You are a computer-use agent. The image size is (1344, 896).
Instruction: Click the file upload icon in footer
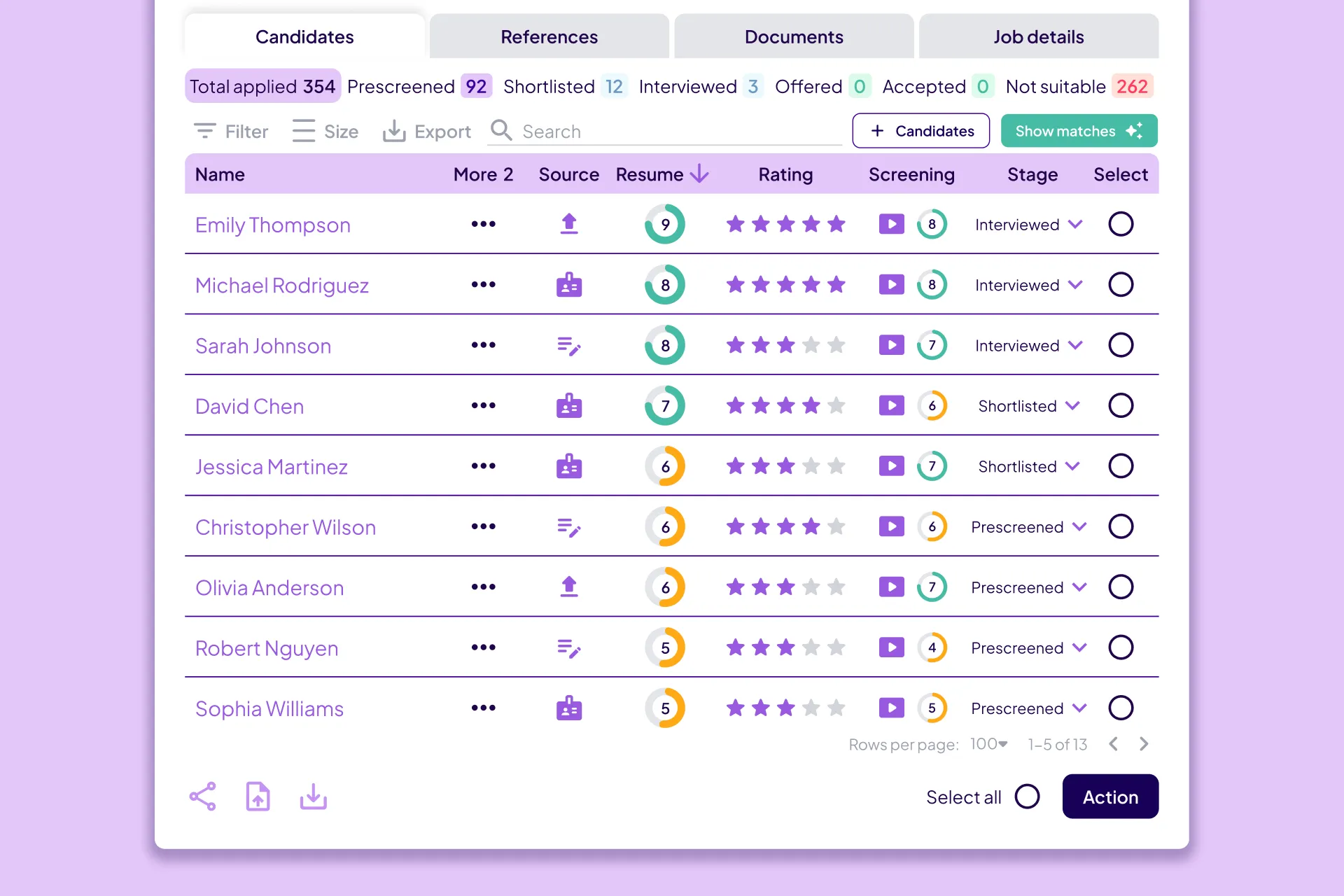(258, 797)
